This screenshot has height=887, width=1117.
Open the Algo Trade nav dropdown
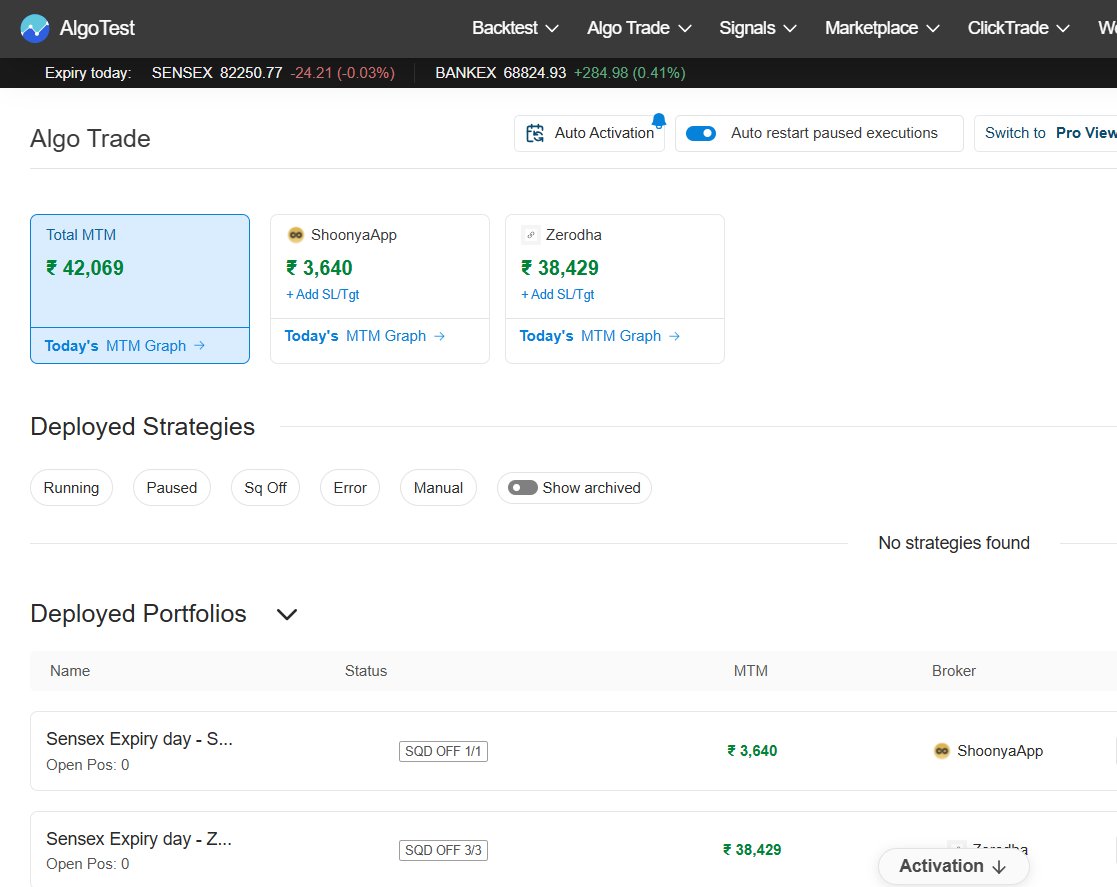coord(639,28)
